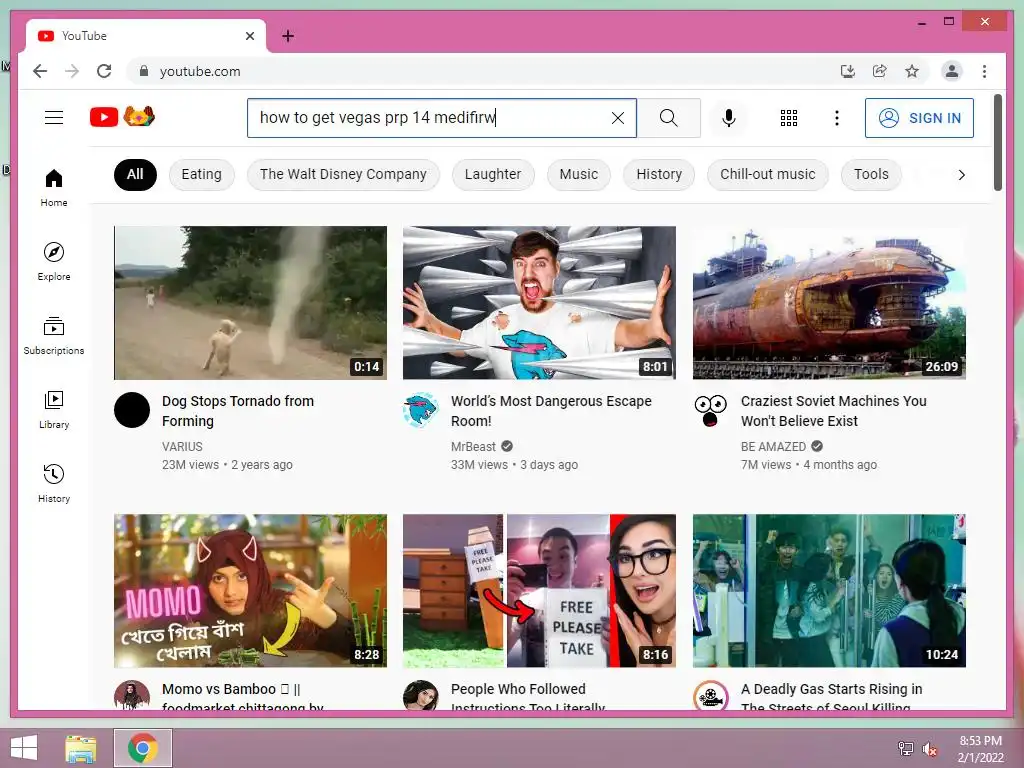The height and width of the screenshot is (768, 1024).
Task: Select the Tools filter chip
Action: pos(871,174)
